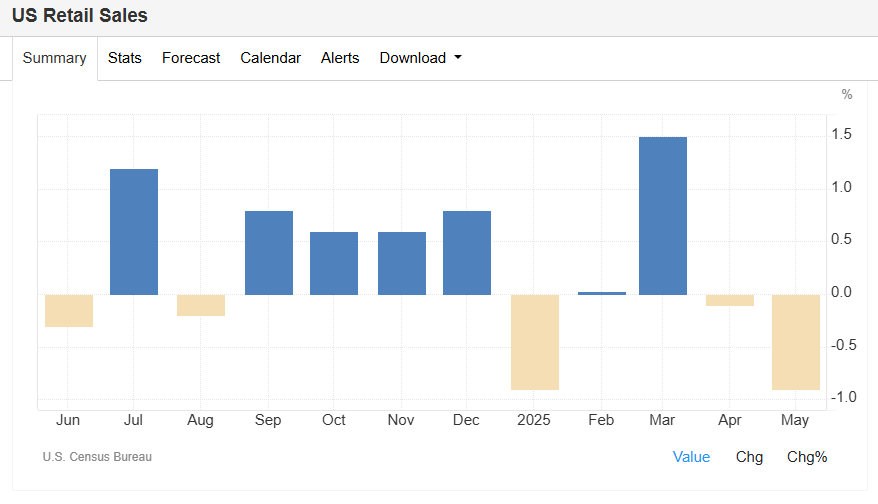
Task: Switch chart to Chg view
Action: click(x=749, y=457)
